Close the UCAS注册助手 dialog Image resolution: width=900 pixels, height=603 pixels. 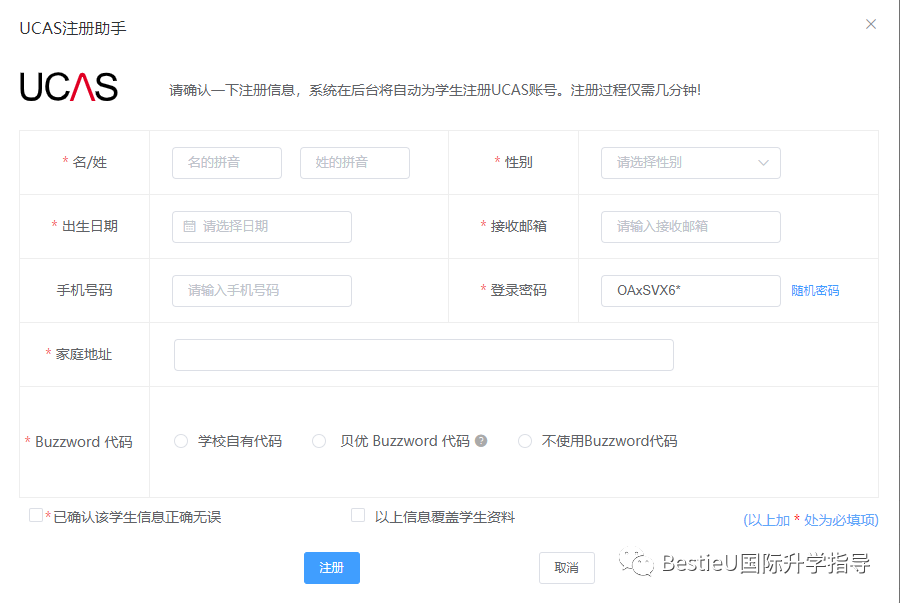pos(871,24)
